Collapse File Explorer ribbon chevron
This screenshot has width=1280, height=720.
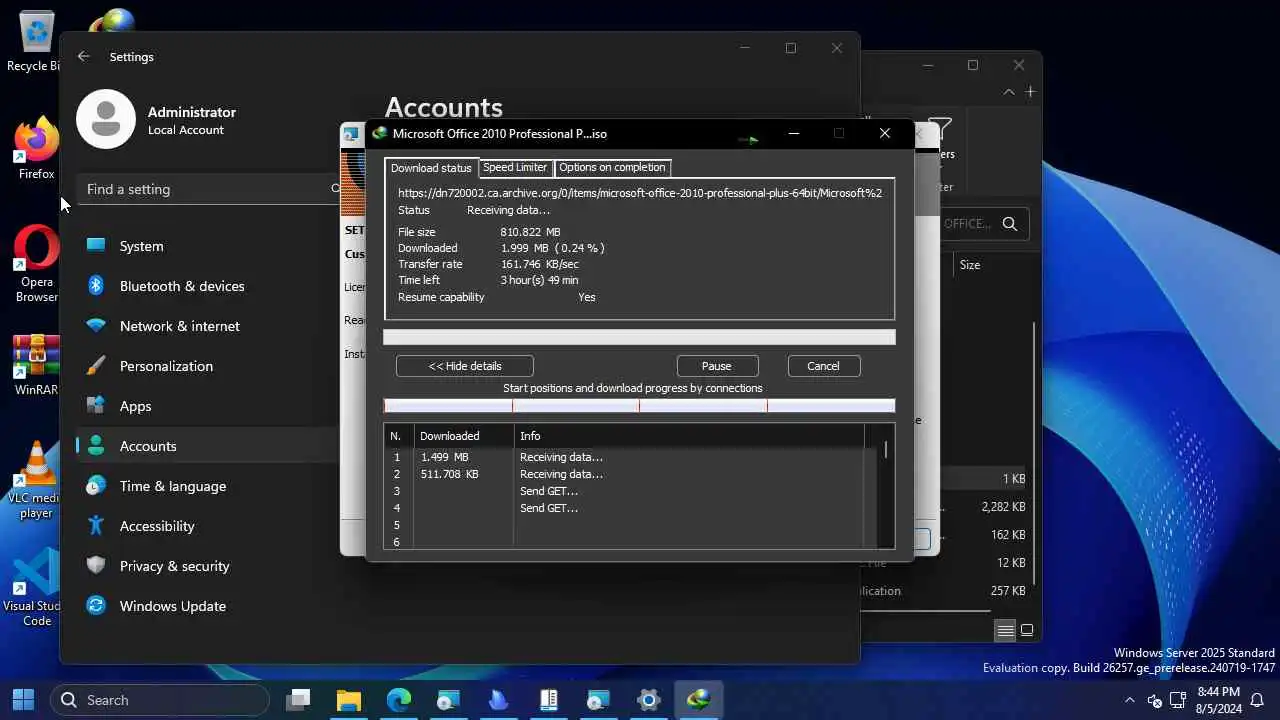1009,92
